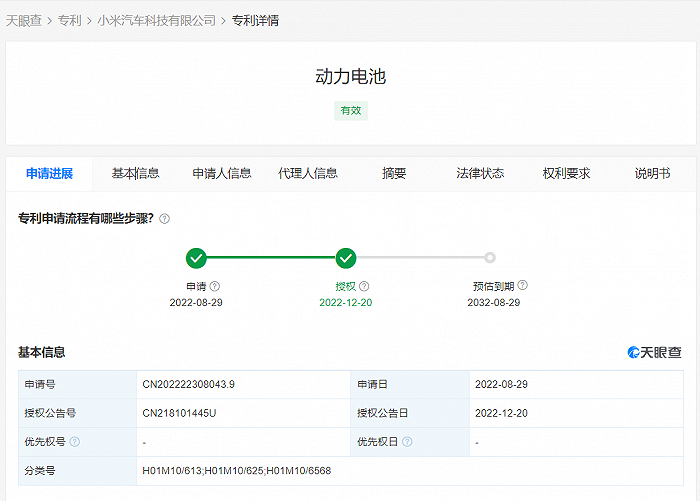Click the 天眼查 logo above the table
Image resolution: width=700 pixels, height=501 pixels.
(x=654, y=353)
